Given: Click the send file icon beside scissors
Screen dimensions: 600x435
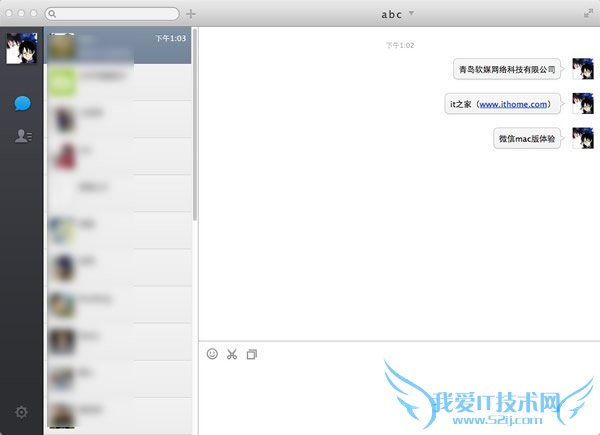Looking at the screenshot, I should (252, 354).
